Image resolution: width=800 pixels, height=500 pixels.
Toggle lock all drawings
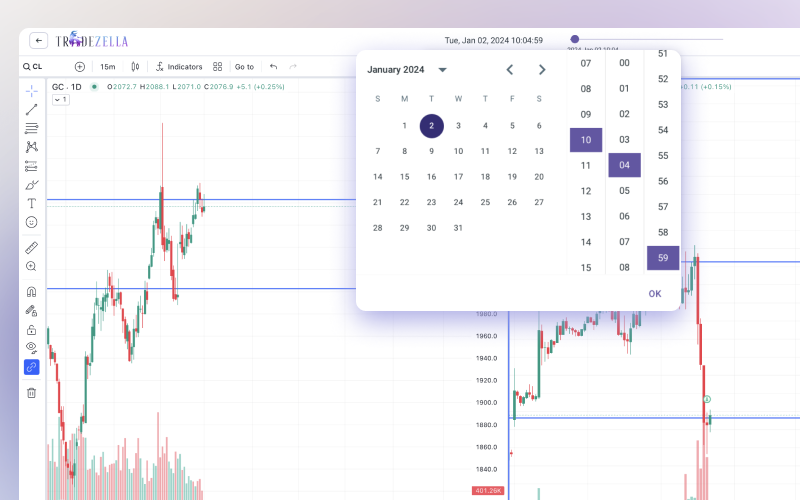[x=31, y=330]
